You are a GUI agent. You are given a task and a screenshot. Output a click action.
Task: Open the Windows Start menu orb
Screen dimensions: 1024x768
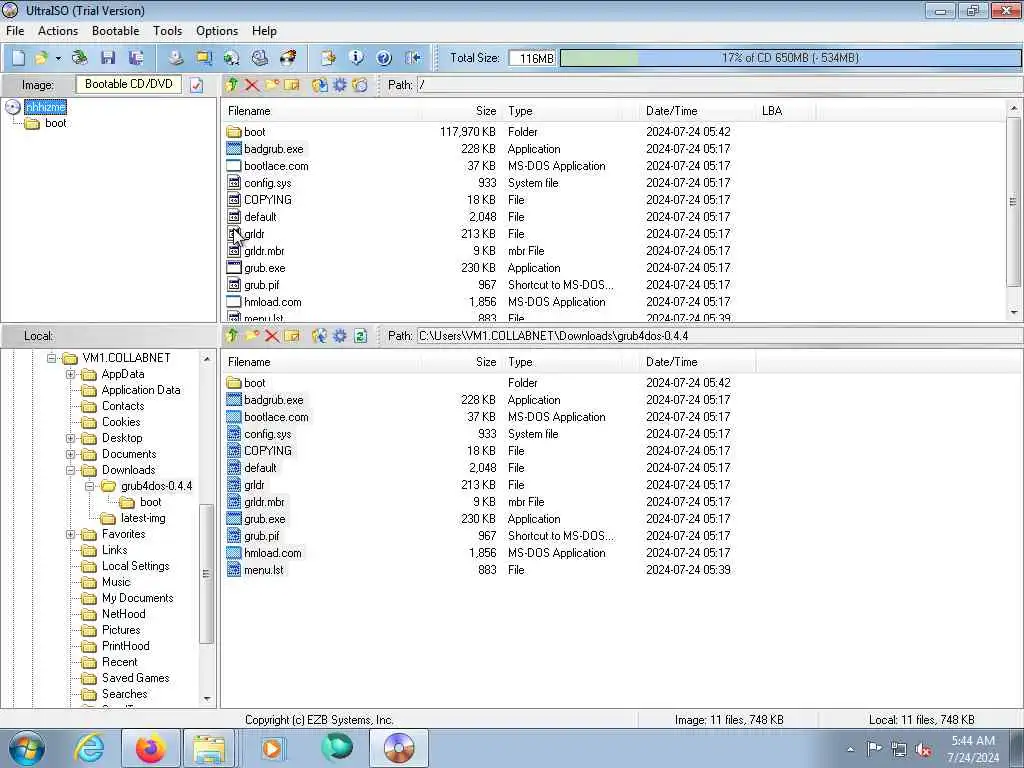pyautogui.click(x=27, y=748)
